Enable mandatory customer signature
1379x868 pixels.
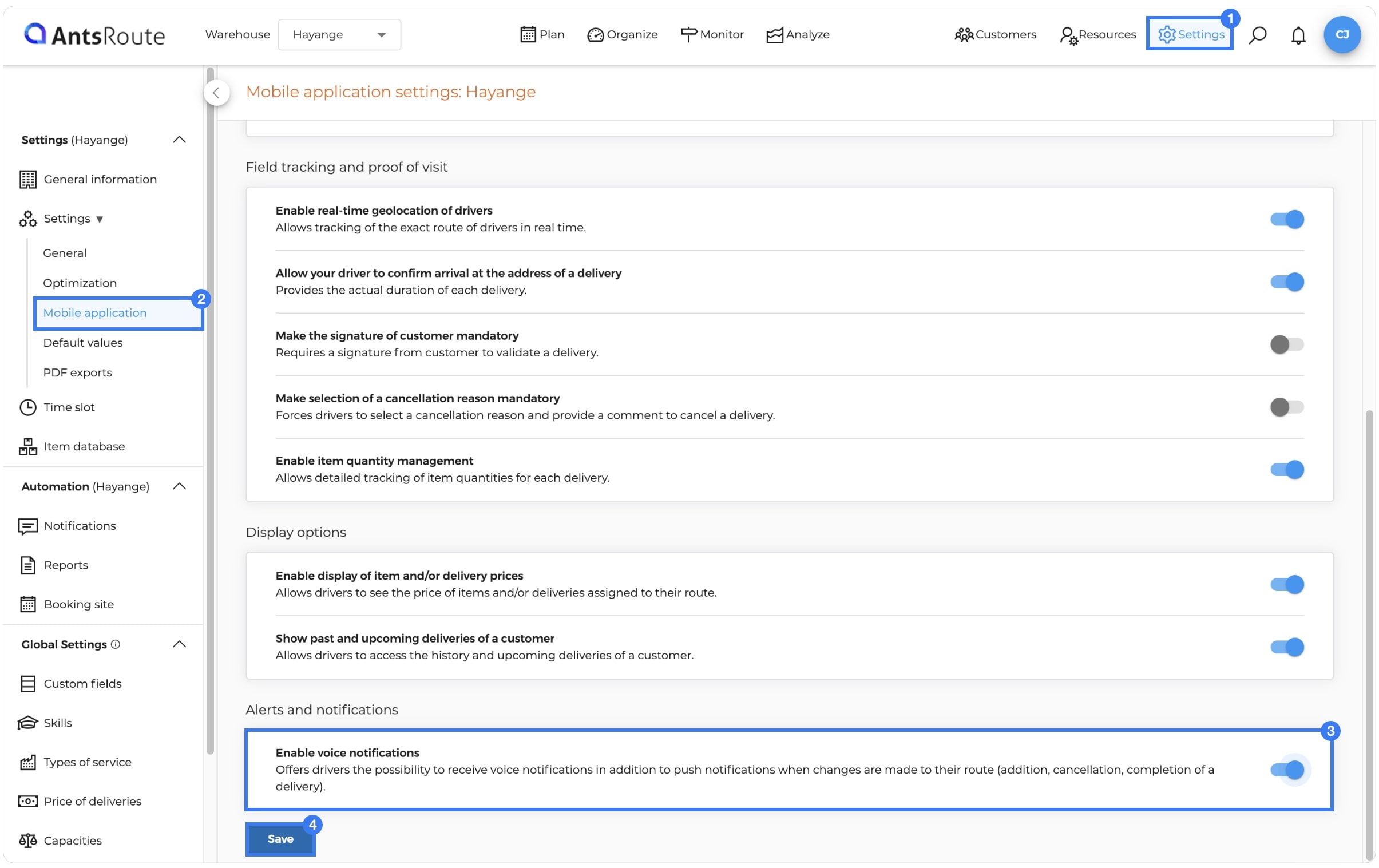point(1286,344)
